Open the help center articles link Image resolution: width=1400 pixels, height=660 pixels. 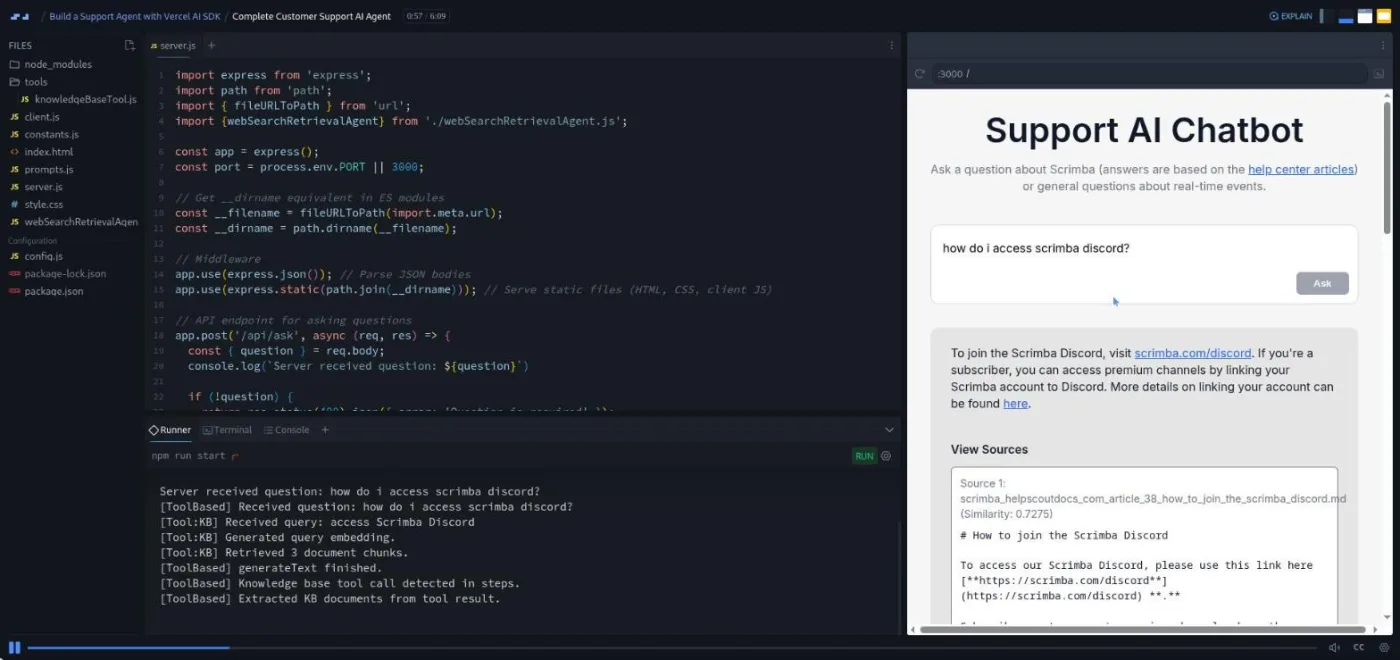1300,169
